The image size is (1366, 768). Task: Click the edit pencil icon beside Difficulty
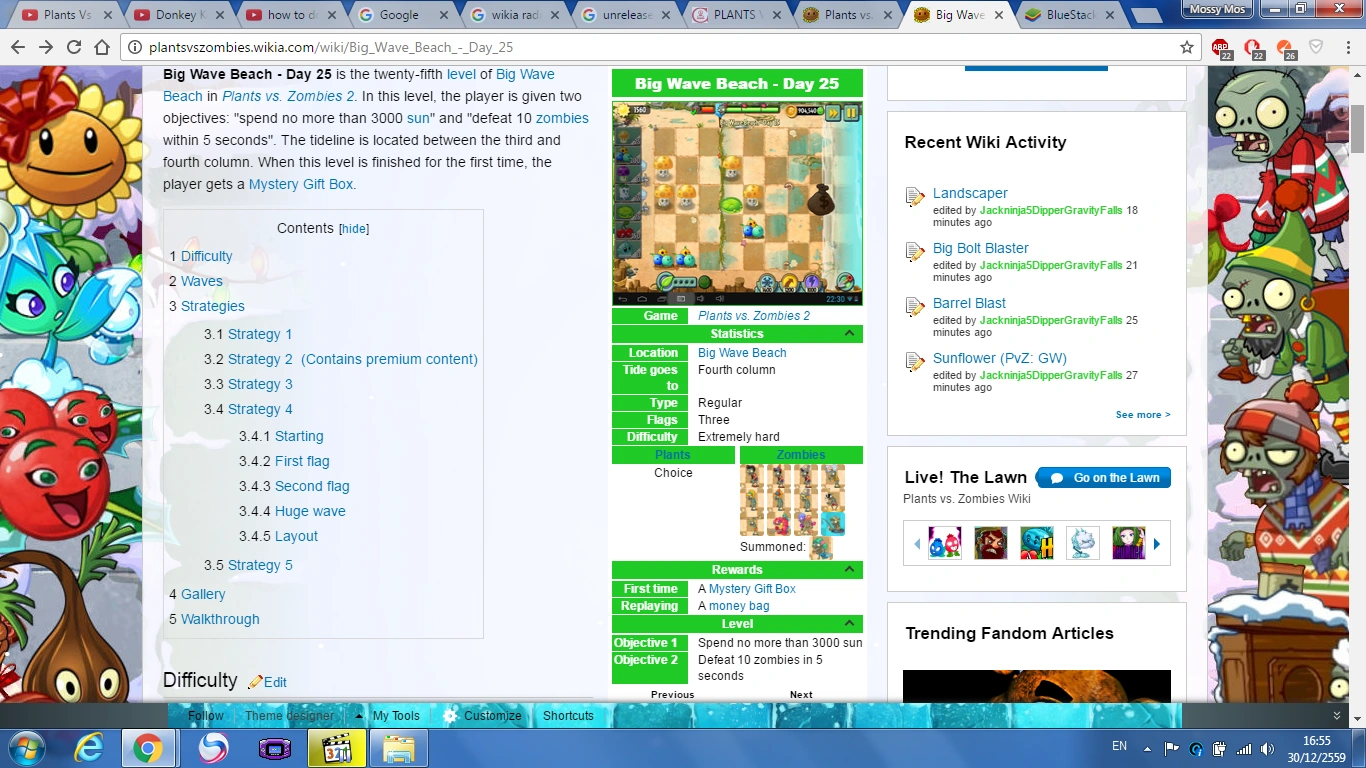pos(256,682)
